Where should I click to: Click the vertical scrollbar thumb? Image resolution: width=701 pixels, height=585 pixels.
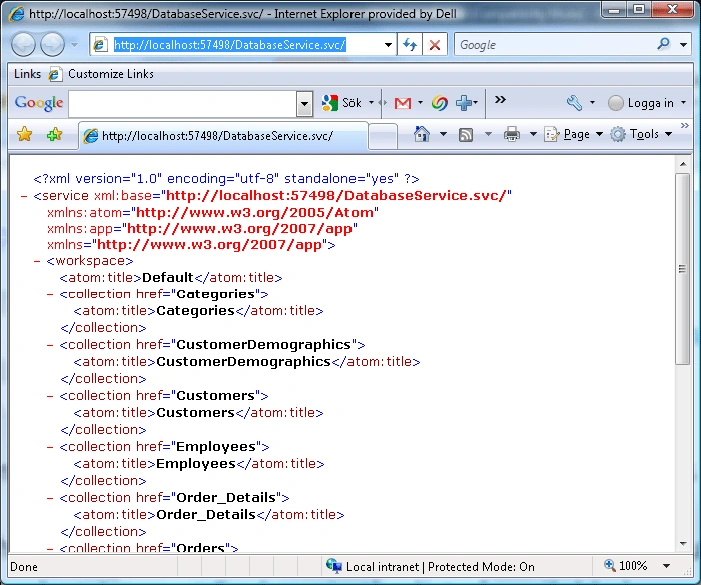683,269
